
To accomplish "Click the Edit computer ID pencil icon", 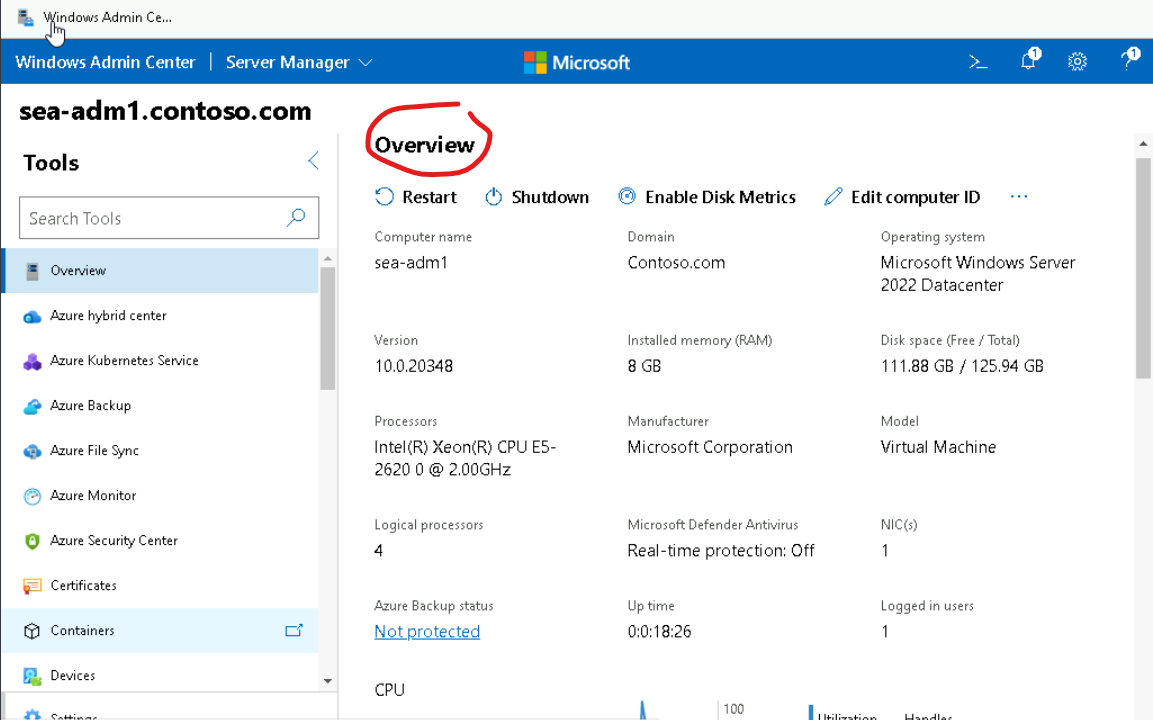I will pos(833,196).
